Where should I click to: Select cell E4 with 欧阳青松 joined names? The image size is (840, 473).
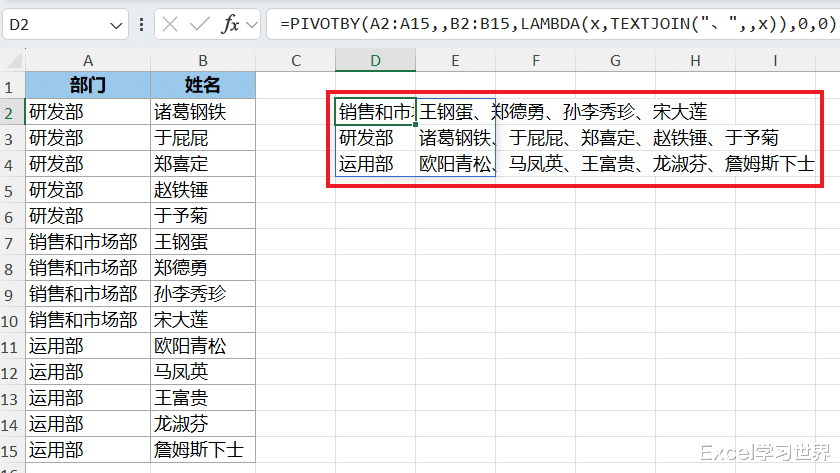click(455, 164)
